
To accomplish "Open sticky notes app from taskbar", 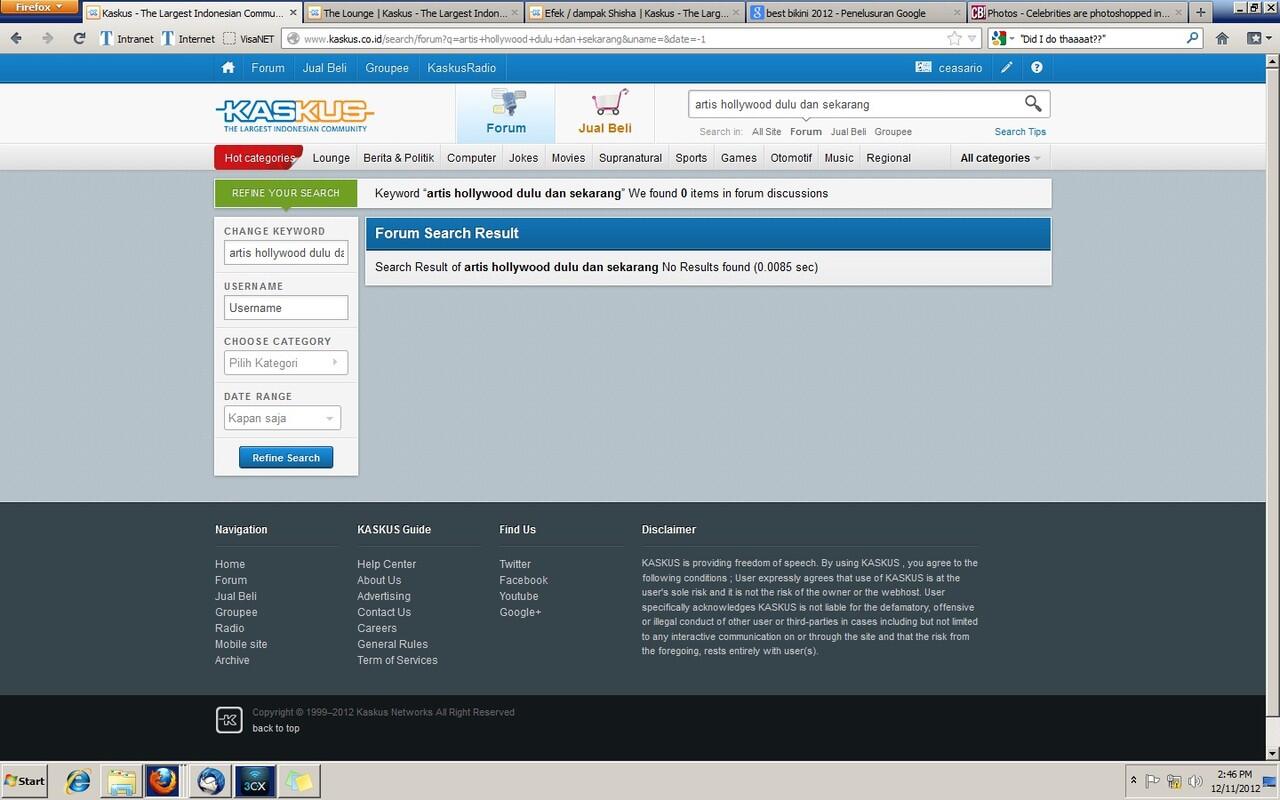I will pos(298,781).
